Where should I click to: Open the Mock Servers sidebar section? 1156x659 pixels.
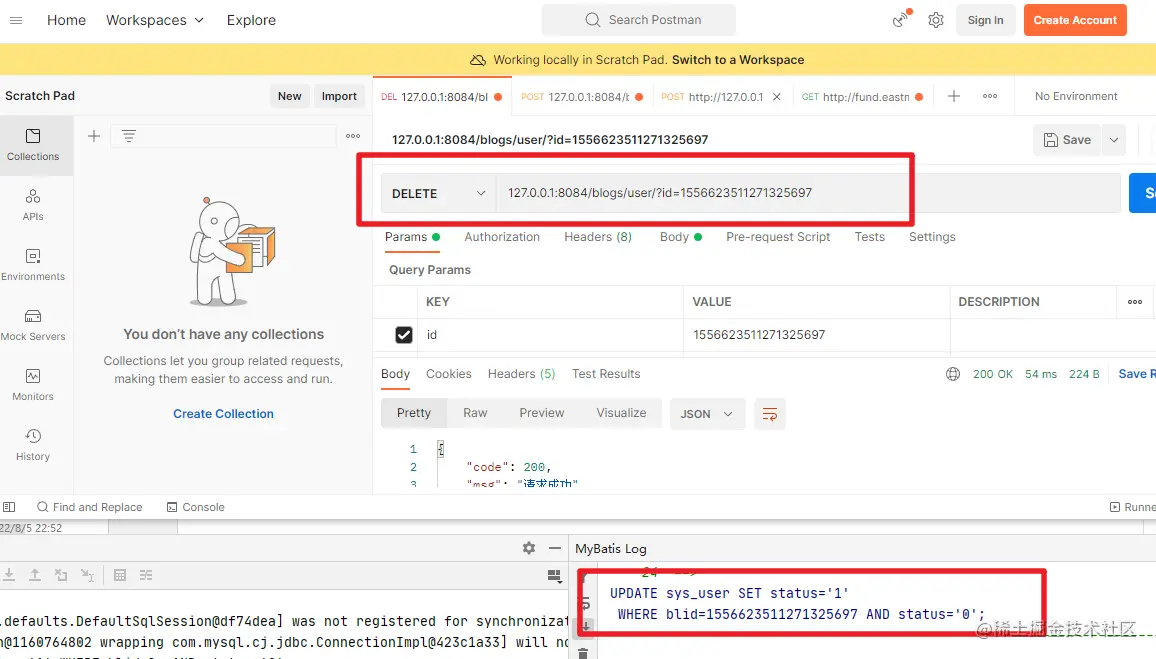point(33,325)
